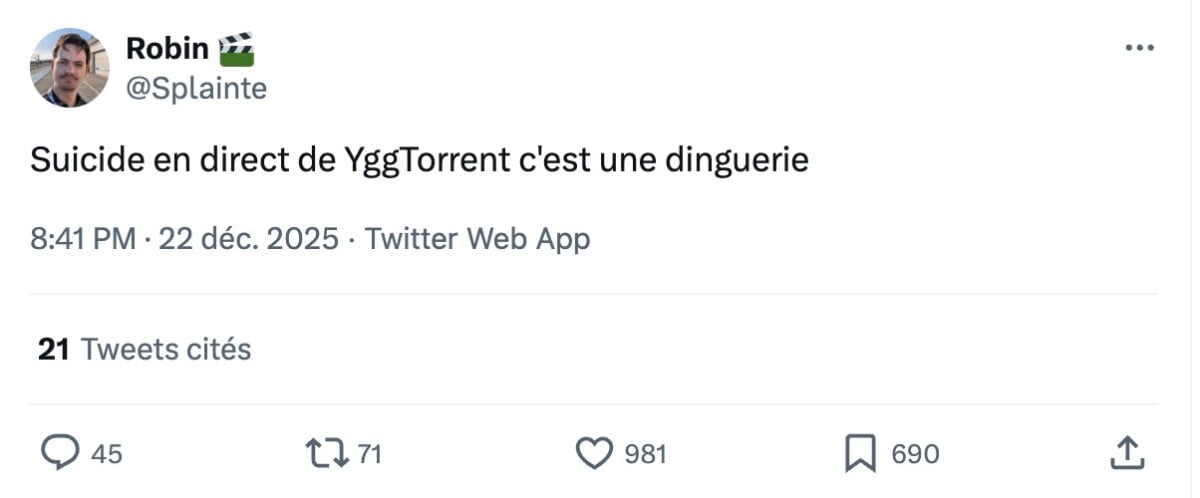
Task: Open the Twitter Web App source link
Action: pyautogui.click(x=477, y=239)
